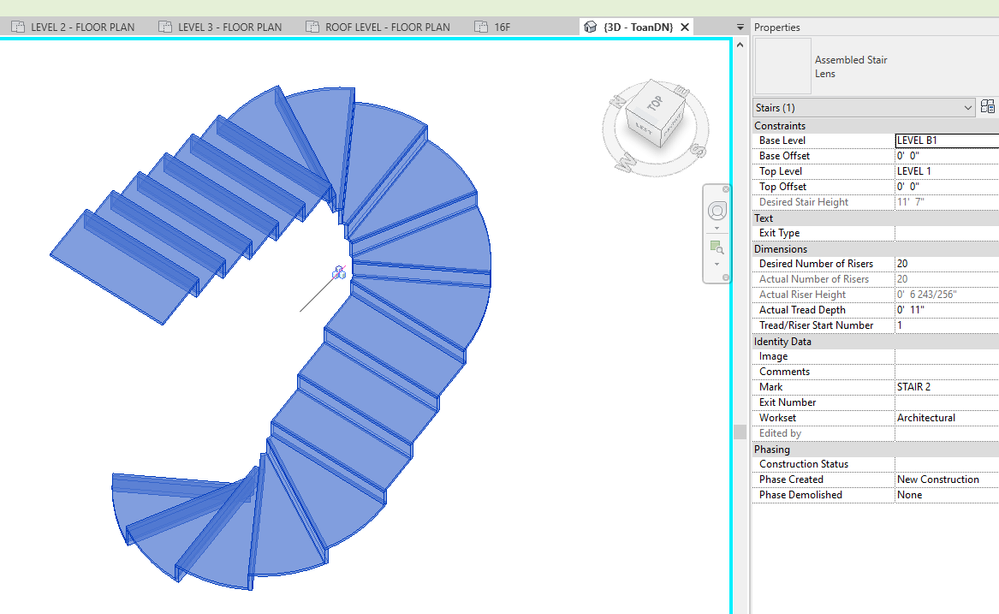Click the pivot point icon in 3D view

click(x=339, y=273)
